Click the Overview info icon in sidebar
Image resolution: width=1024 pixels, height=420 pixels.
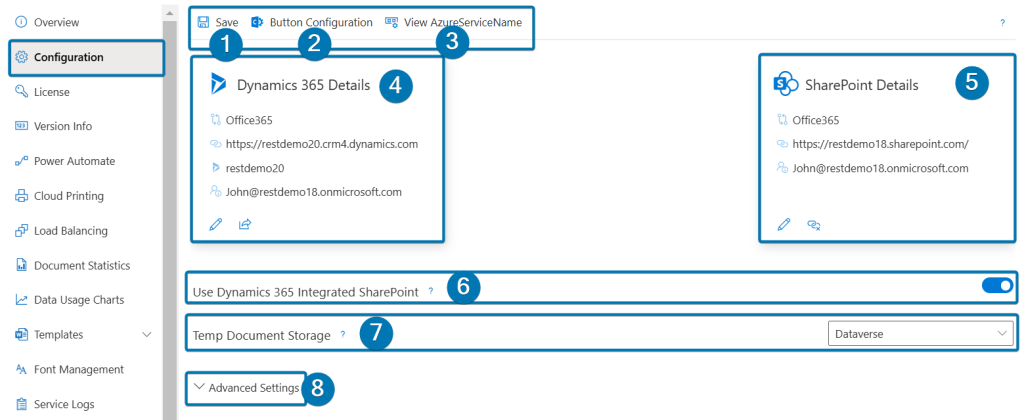coord(22,22)
